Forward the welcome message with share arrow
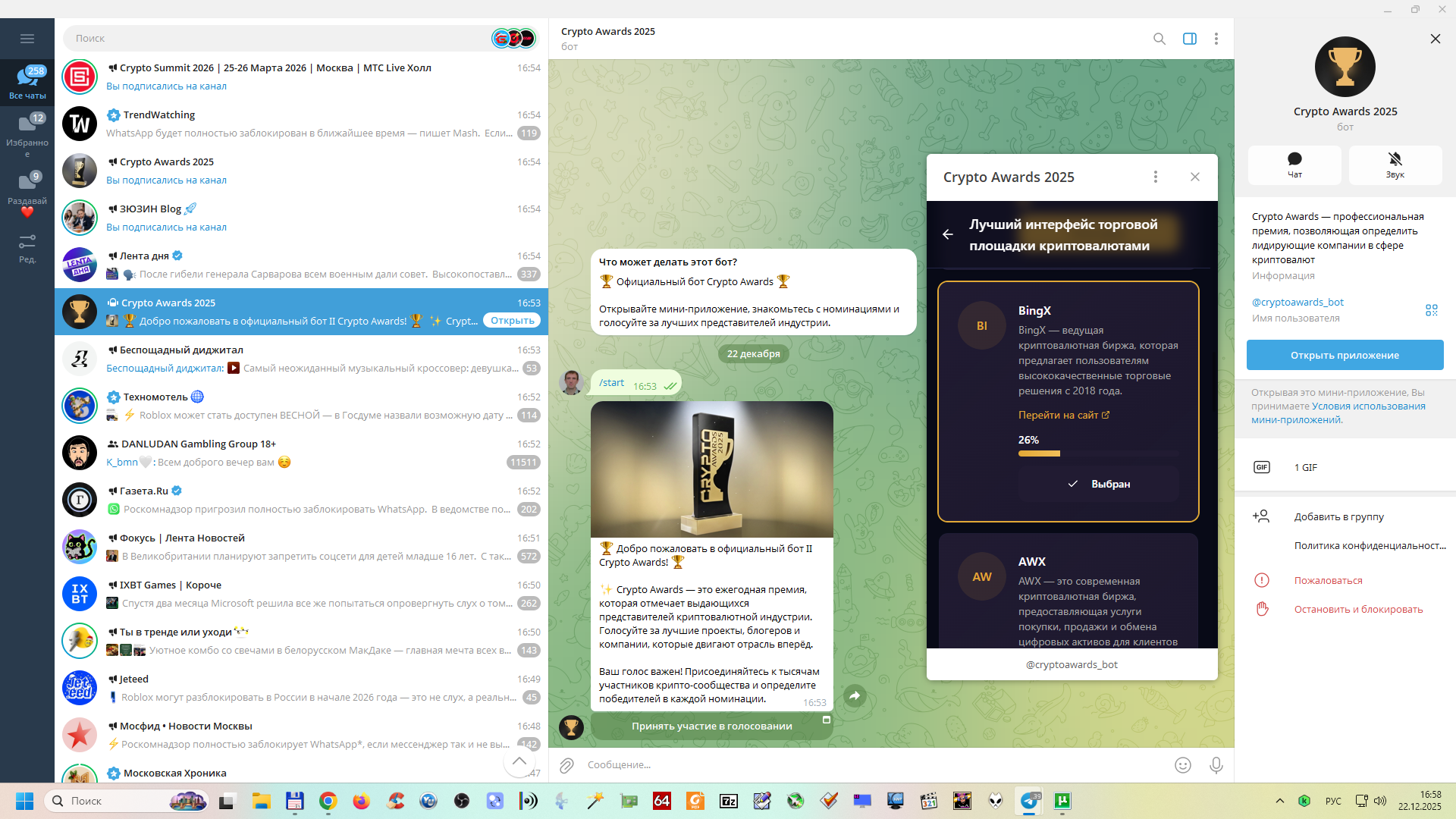 [855, 695]
